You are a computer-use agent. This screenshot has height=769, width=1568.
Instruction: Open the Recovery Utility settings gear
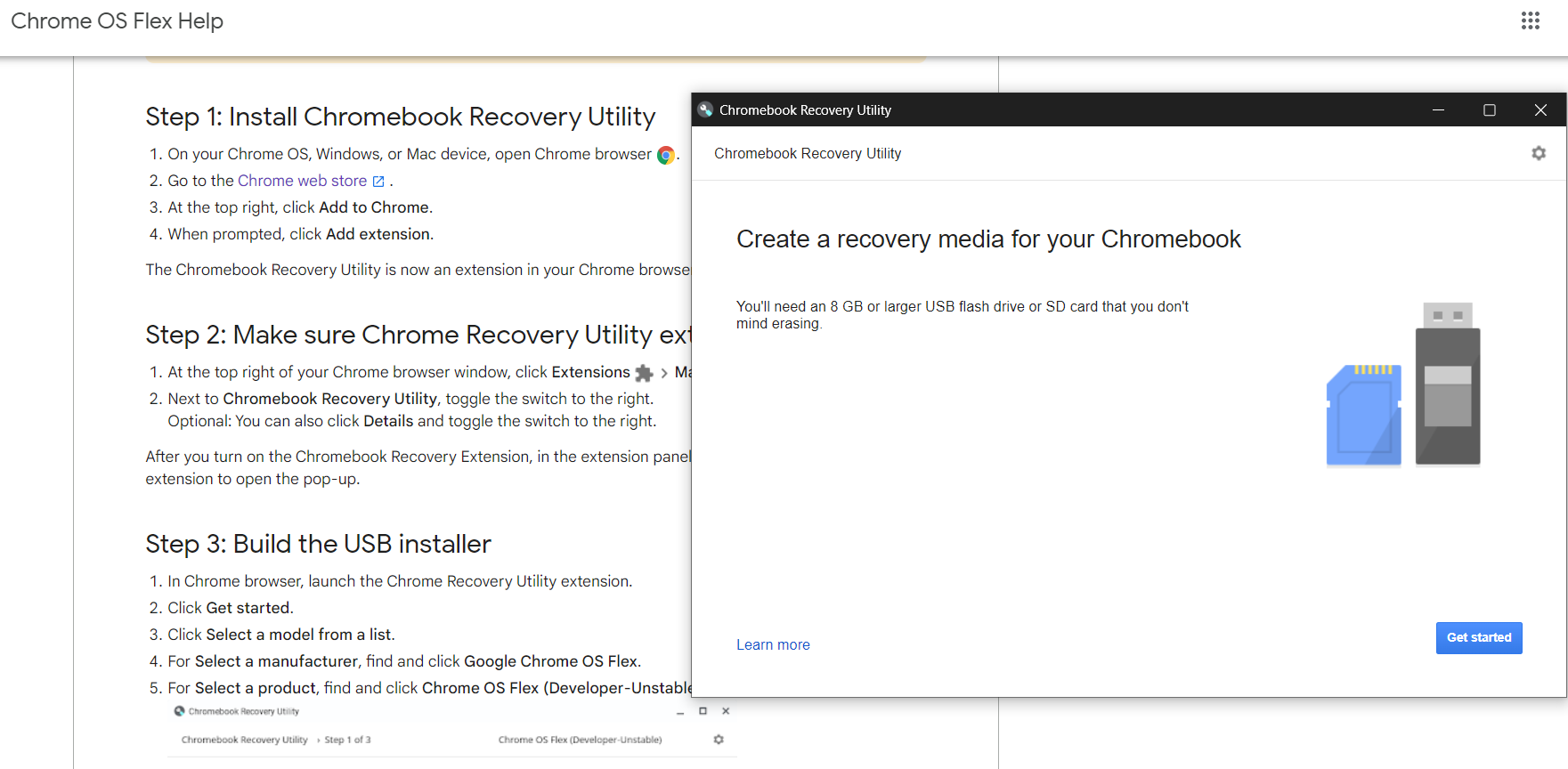(x=1539, y=153)
